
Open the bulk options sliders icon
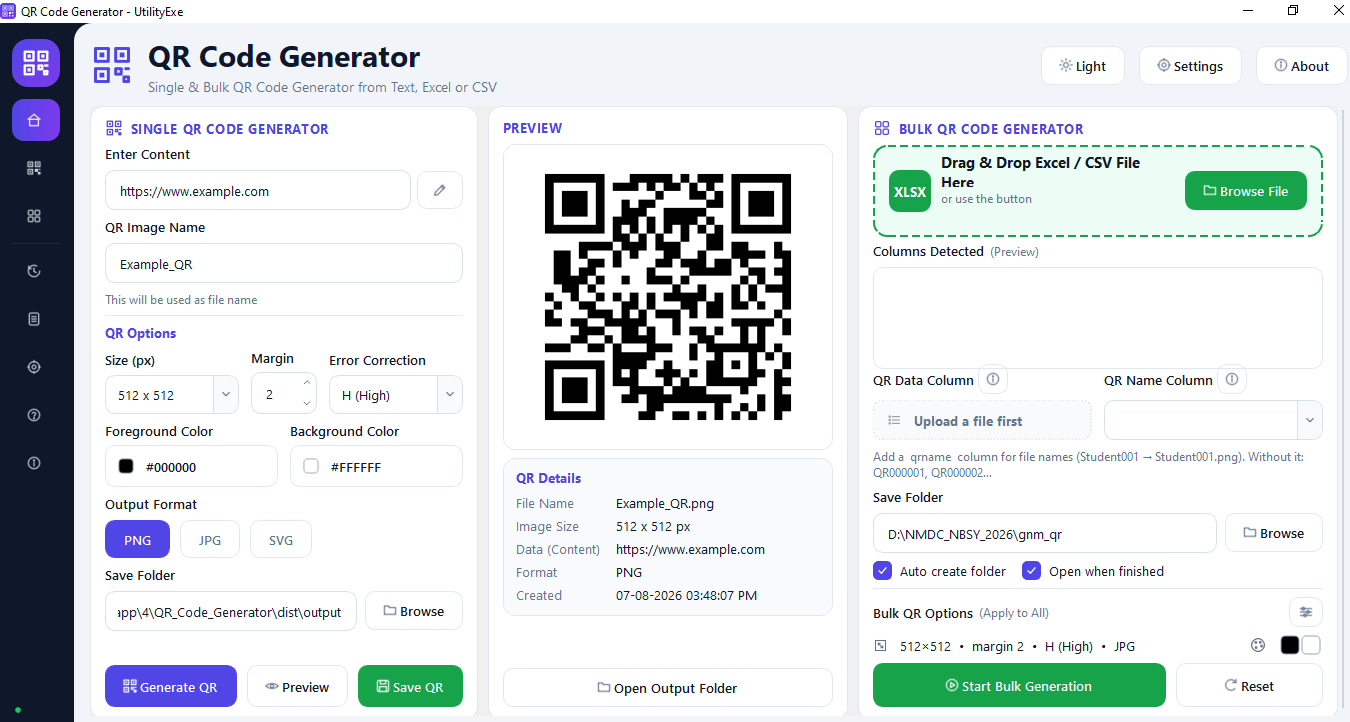[x=1305, y=612]
